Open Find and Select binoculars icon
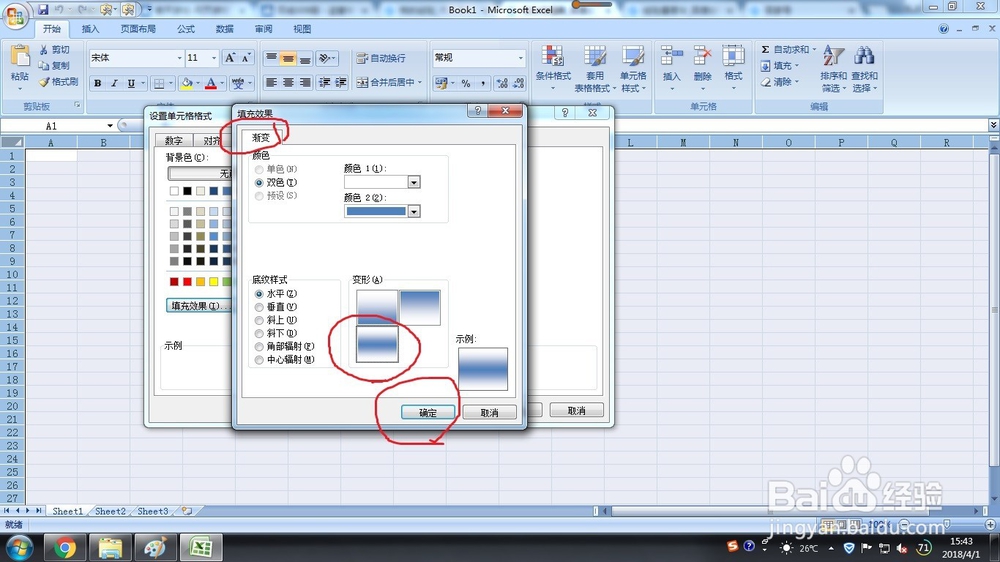The image size is (1000, 562). pyautogui.click(x=864, y=56)
